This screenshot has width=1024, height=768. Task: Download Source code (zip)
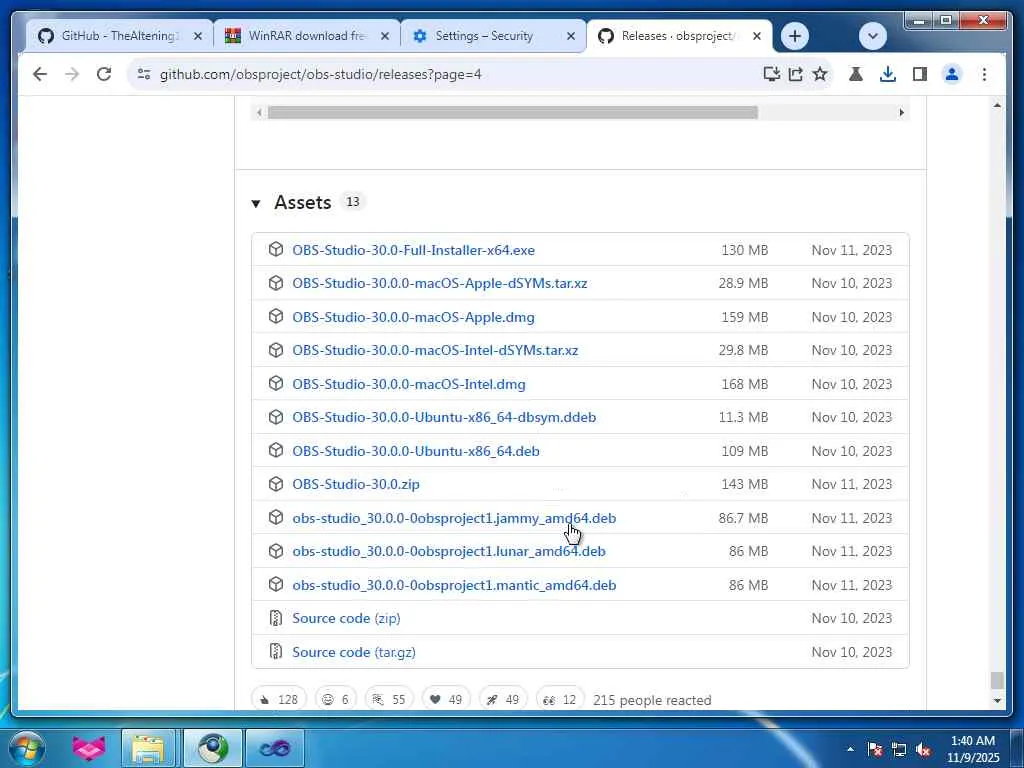coord(346,618)
